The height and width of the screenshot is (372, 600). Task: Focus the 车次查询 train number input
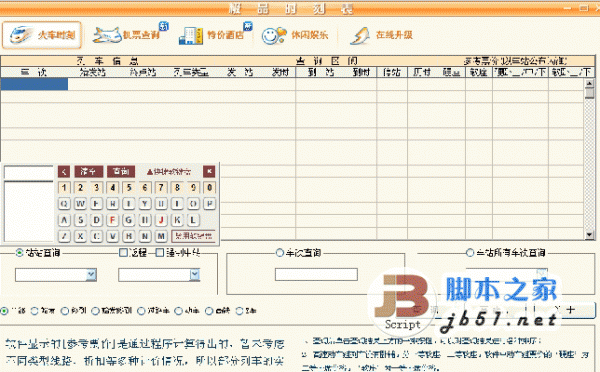click(316, 274)
